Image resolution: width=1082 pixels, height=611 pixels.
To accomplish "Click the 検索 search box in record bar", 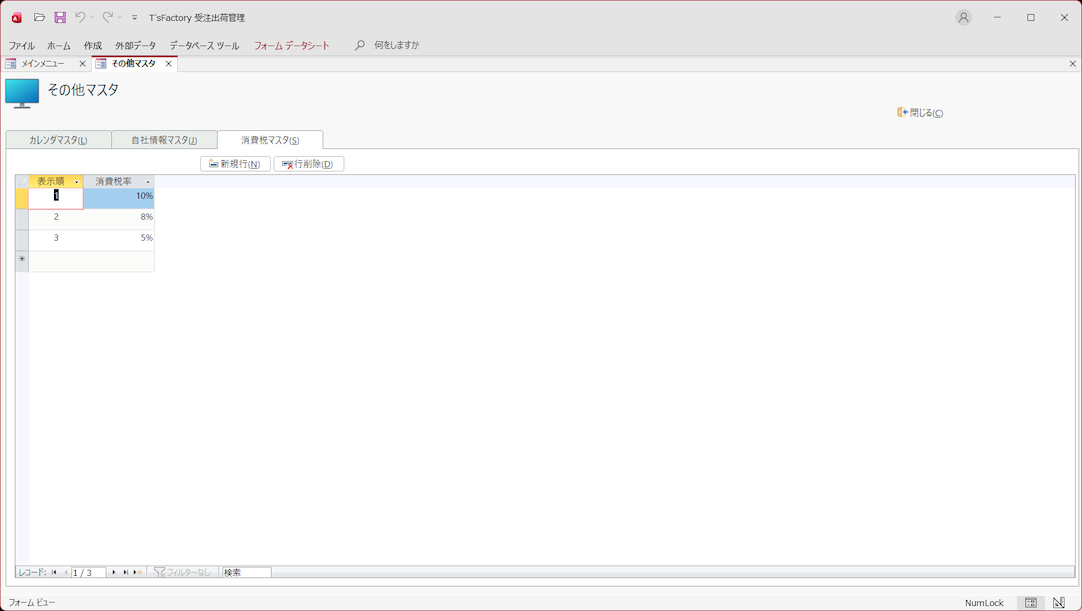I will coord(246,573).
